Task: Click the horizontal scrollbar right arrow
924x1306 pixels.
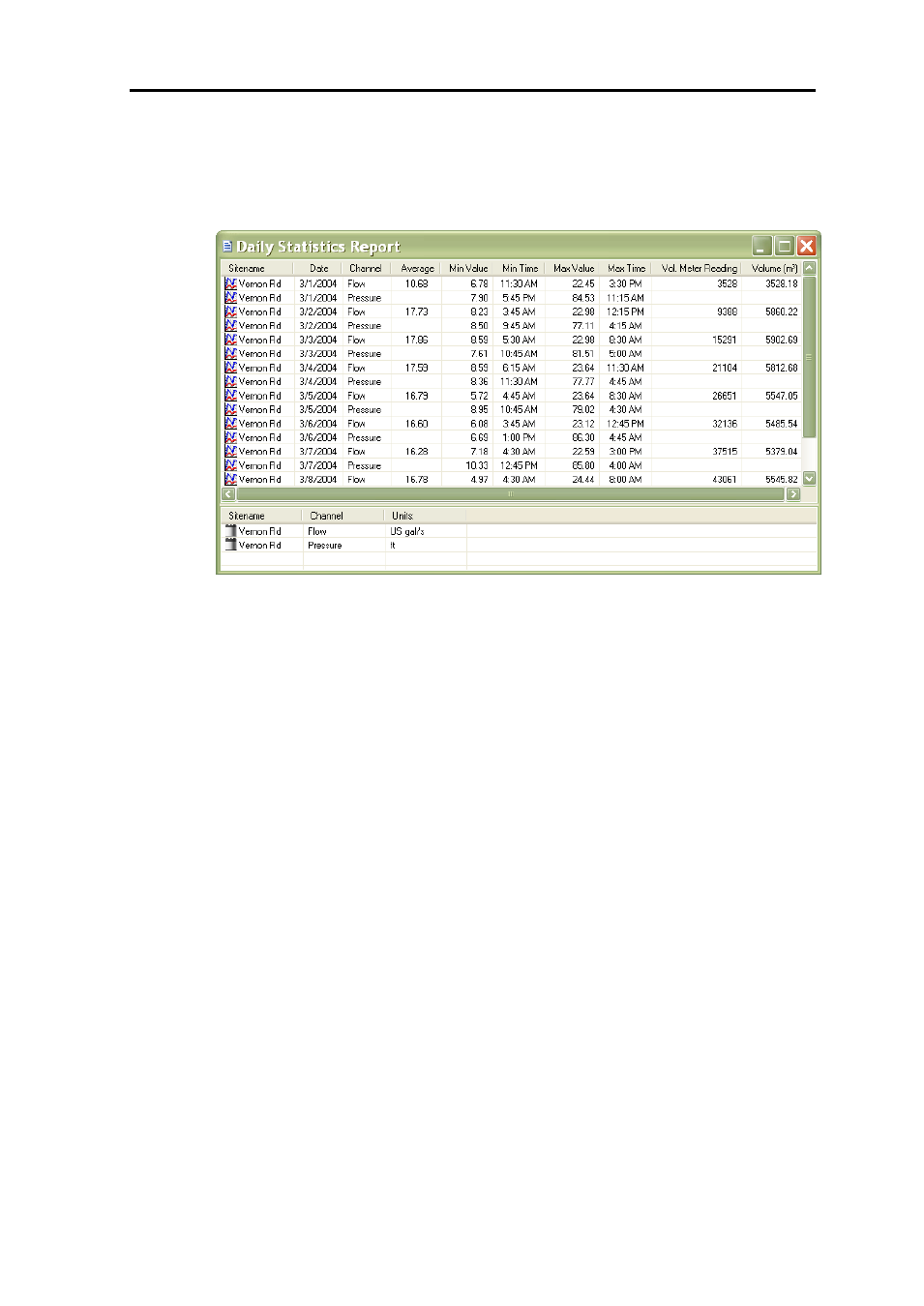Action: click(794, 494)
